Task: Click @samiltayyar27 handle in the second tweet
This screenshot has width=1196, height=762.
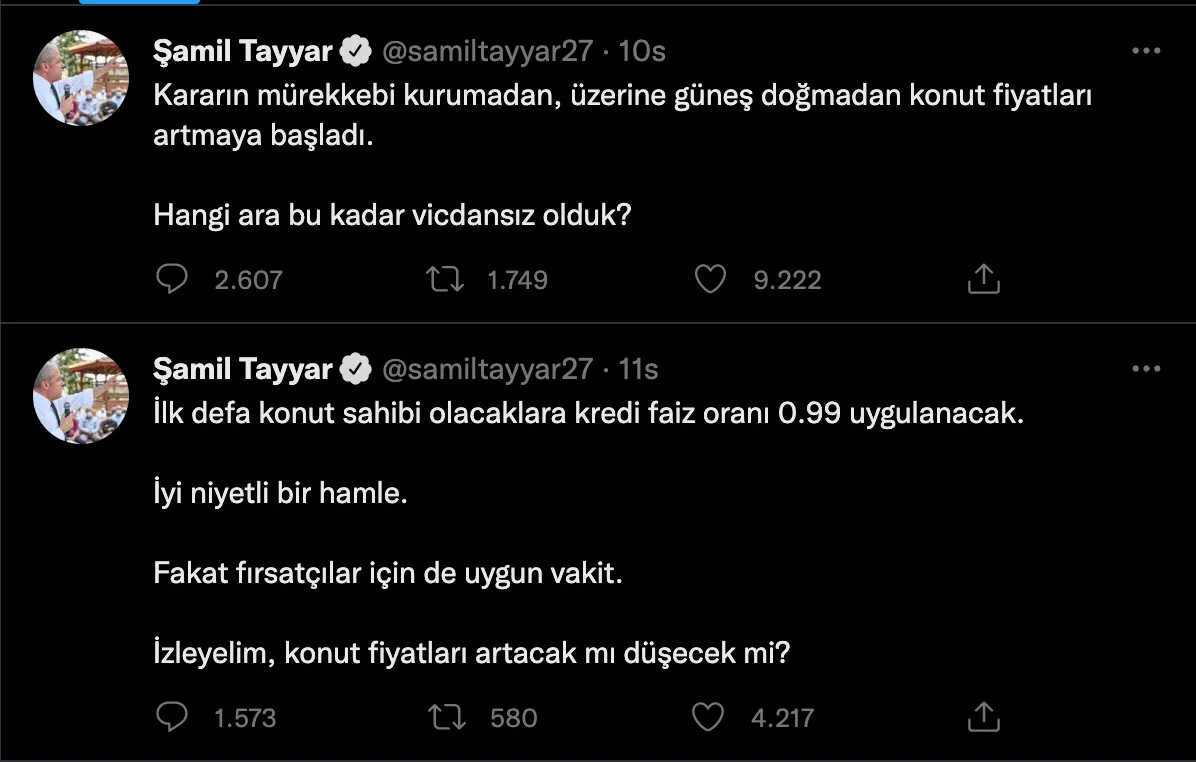Action: pos(488,369)
